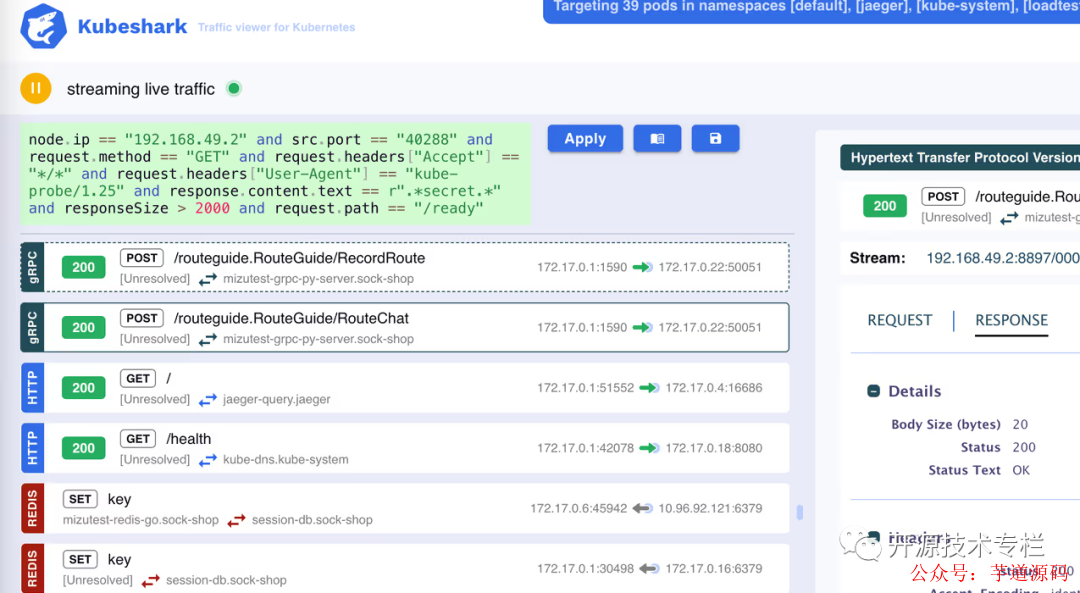Click inside the filter query editor

276,174
